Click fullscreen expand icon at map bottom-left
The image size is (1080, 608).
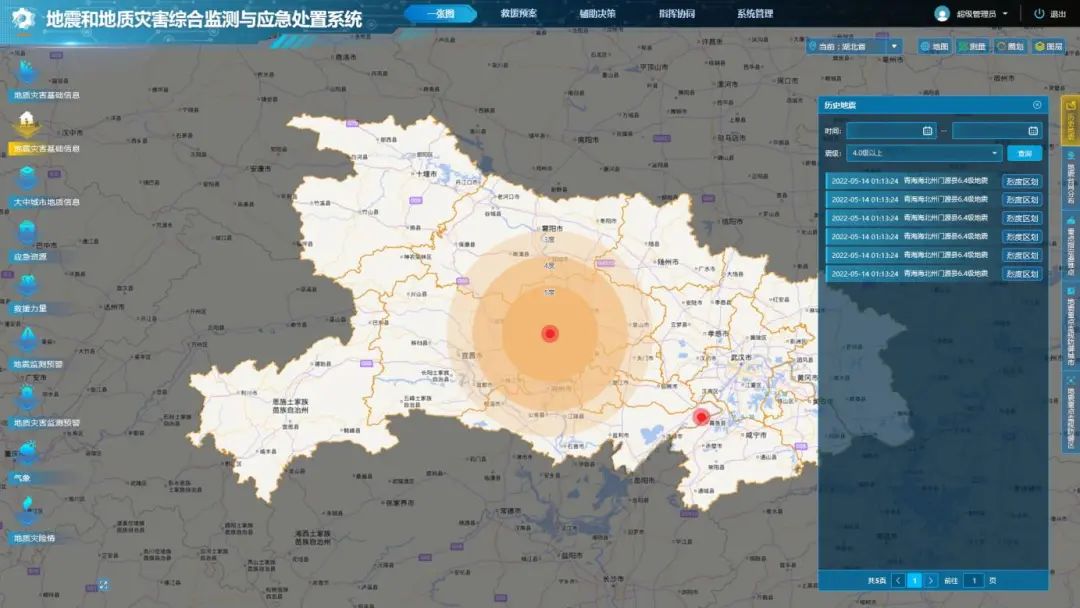(x=103, y=585)
